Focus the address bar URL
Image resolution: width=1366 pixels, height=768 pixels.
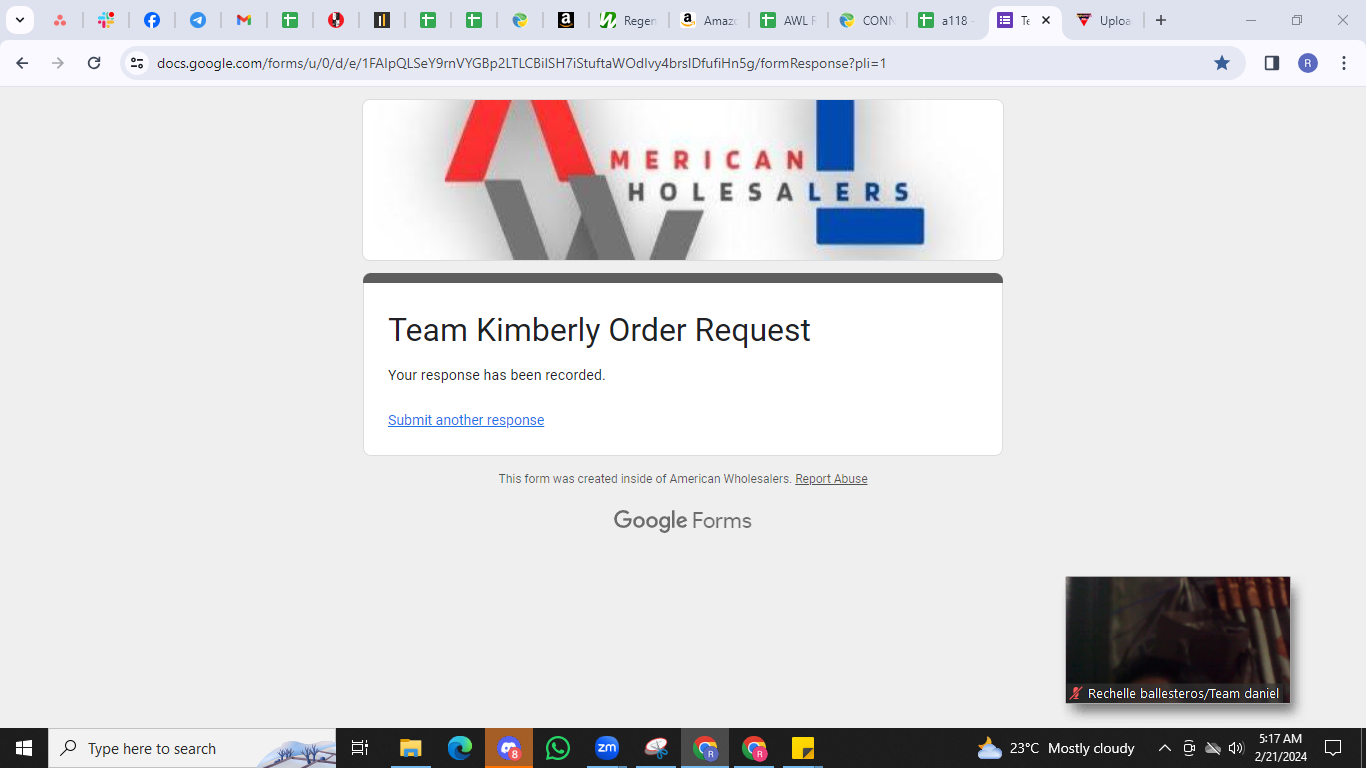pos(521,63)
